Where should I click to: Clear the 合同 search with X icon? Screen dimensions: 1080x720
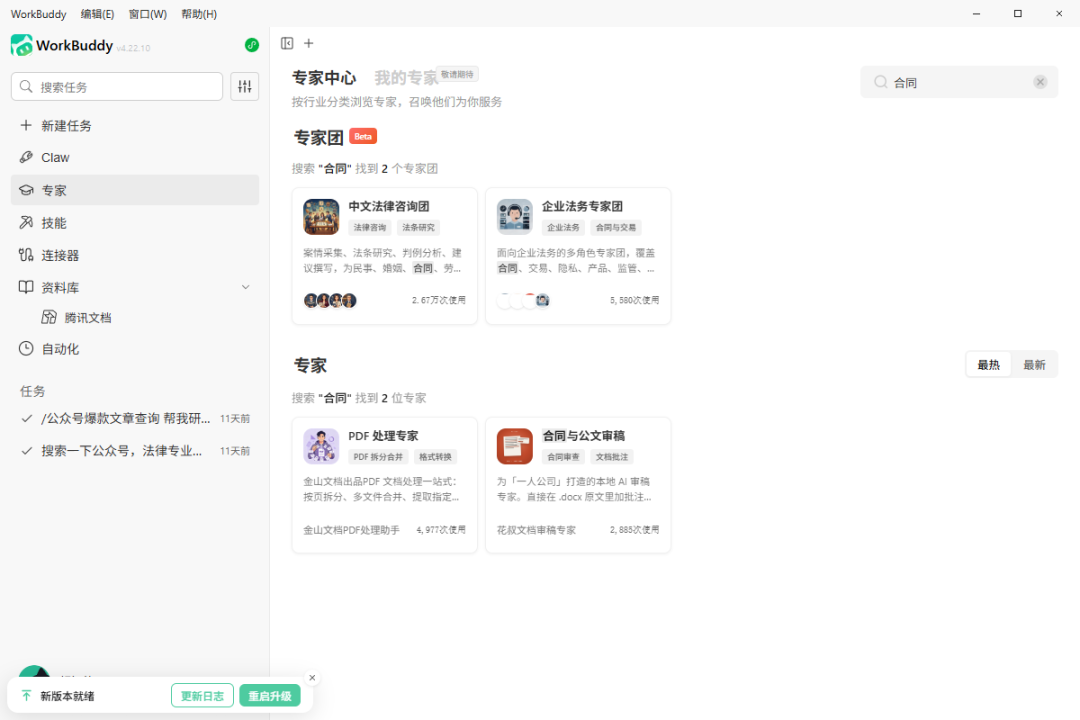pos(1040,83)
